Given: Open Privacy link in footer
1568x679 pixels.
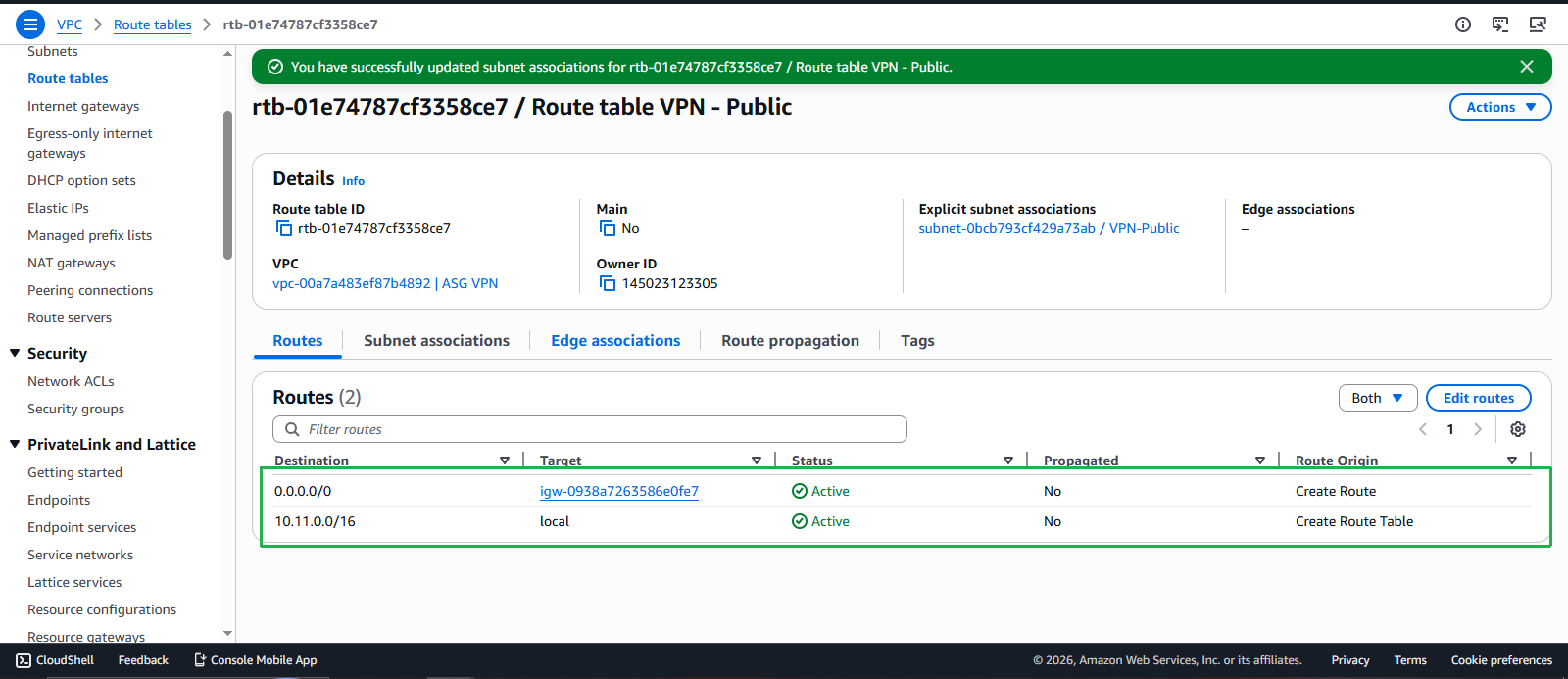Looking at the screenshot, I should point(1350,660).
